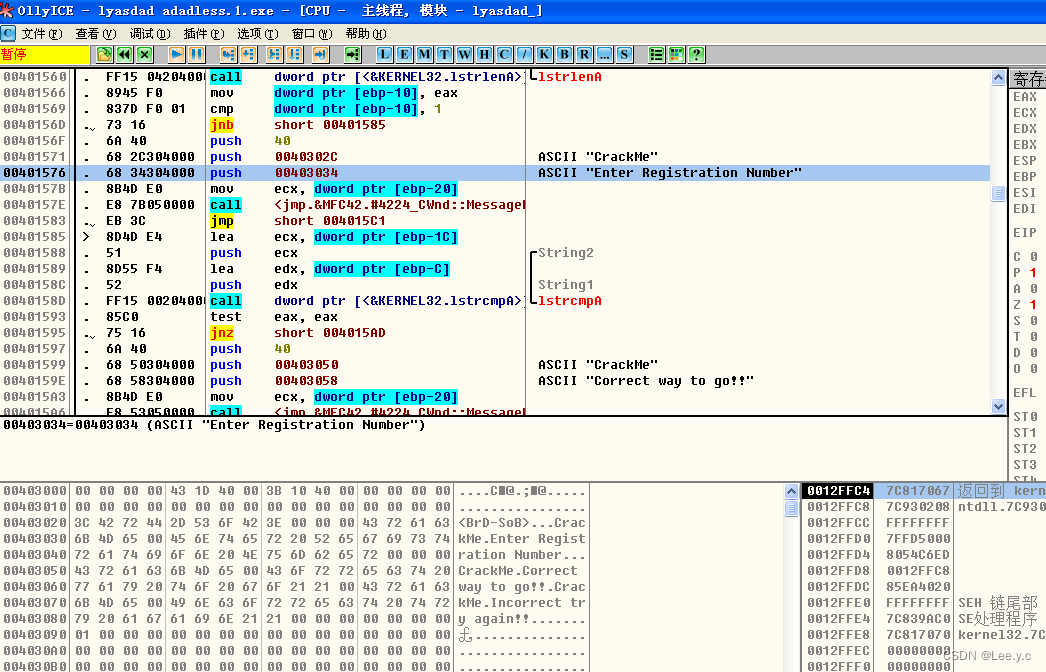The width and height of the screenshot is (1046, 672).
Task: Click the Trace over toolbar icon
Action: click(x=294, y=55)
